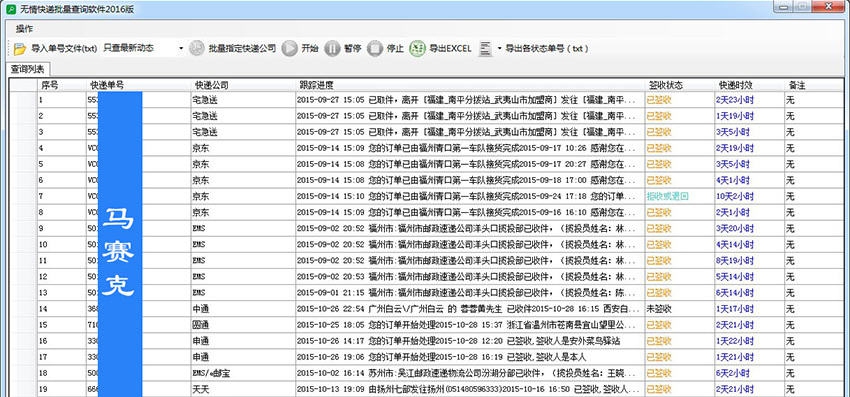Stop the query using the 停止 icon

point(375,48)
